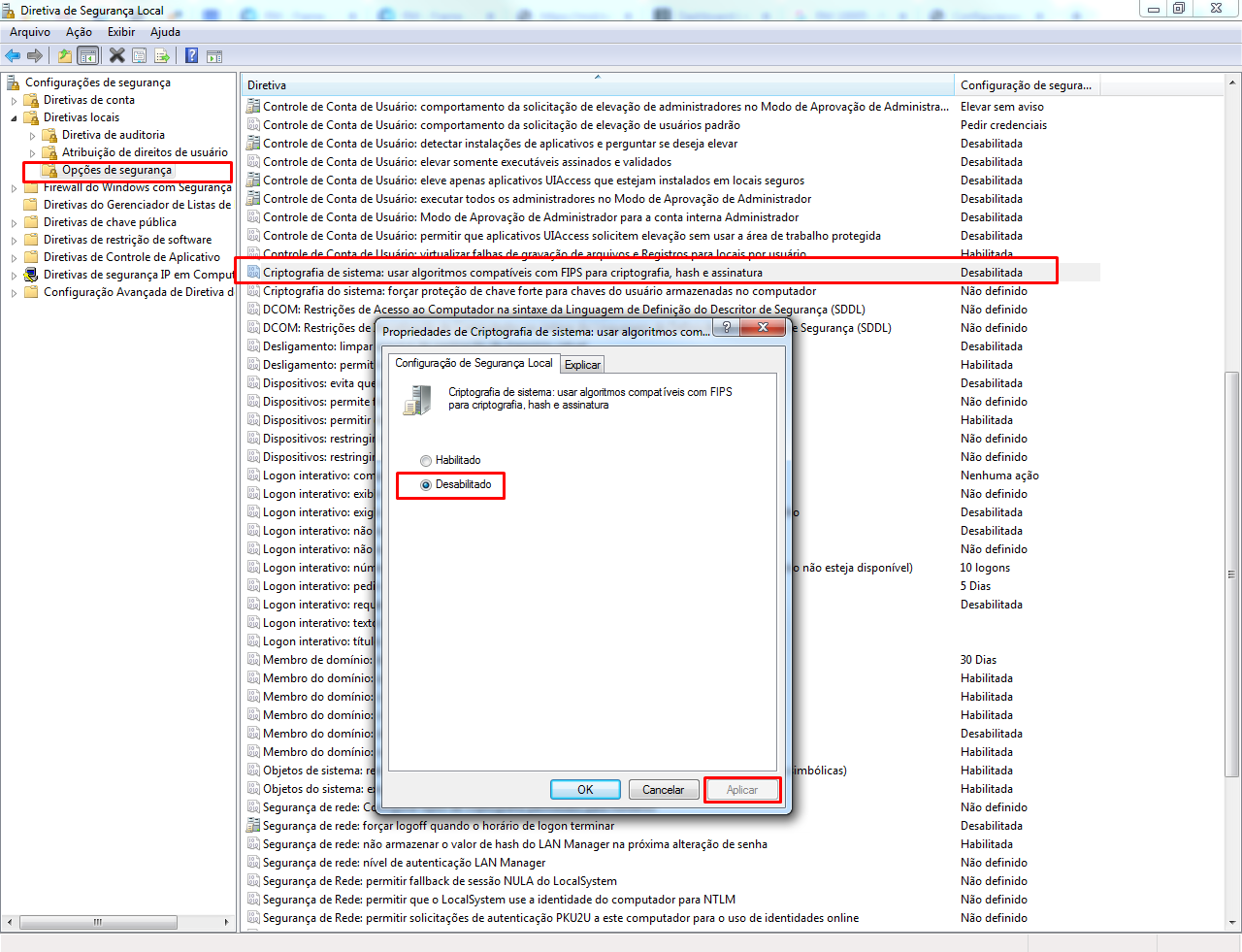
Task: Toggle the show/hide action pane icon
Action: click(x=214, y=56)
